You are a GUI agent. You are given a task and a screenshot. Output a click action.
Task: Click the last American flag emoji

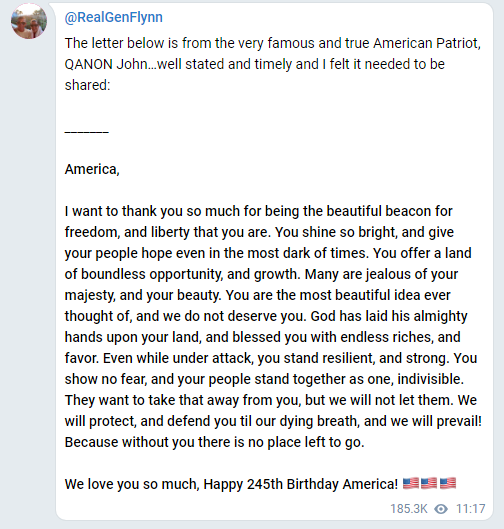pyautogui.click(x=448, y=483)
